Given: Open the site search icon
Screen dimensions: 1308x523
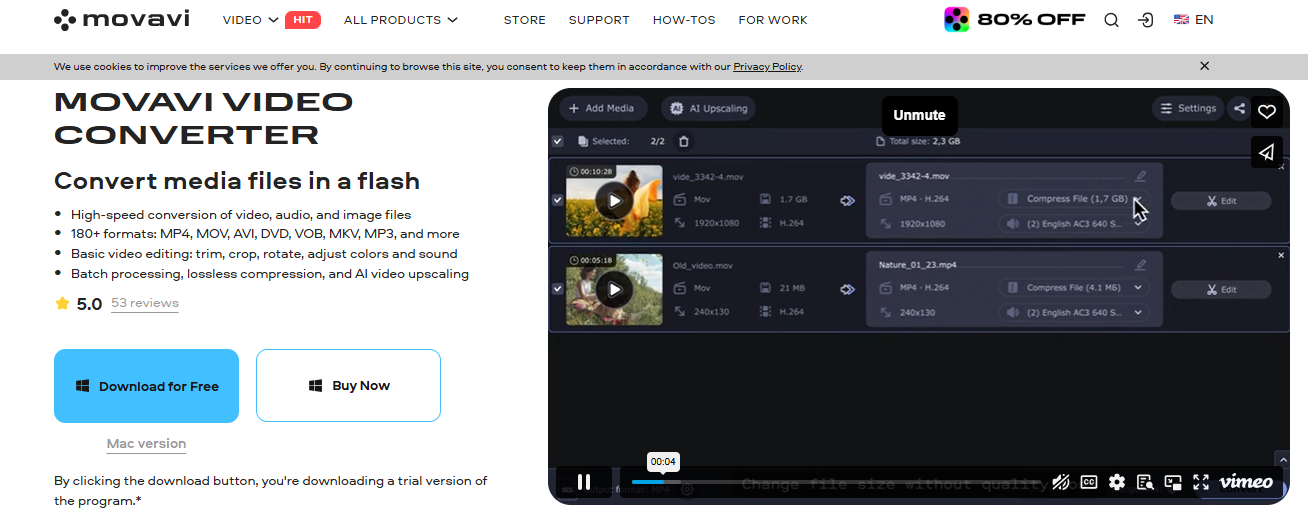Looking at the screenshot, I should click(x=1111, y=20).
